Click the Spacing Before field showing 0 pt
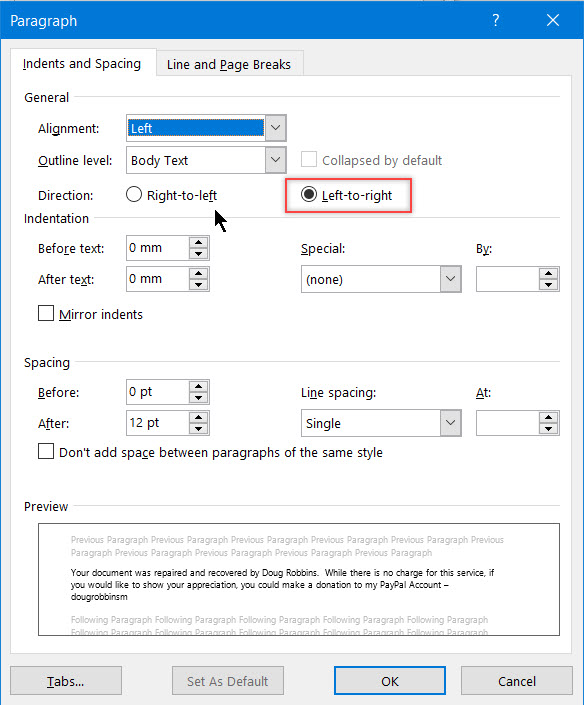584x705 pixels. [158, 392]
